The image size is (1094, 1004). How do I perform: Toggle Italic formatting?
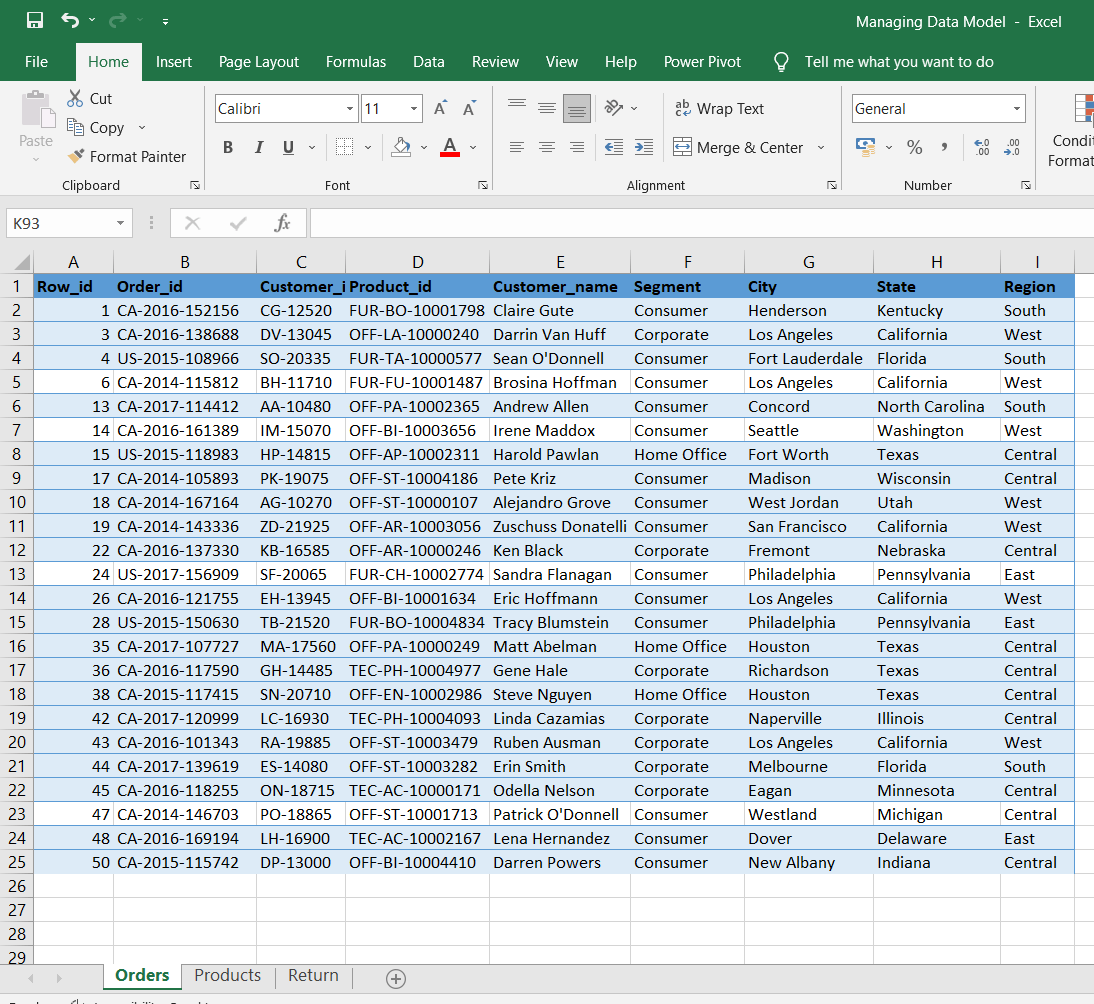pyautogui.click(x=259, y=147)
